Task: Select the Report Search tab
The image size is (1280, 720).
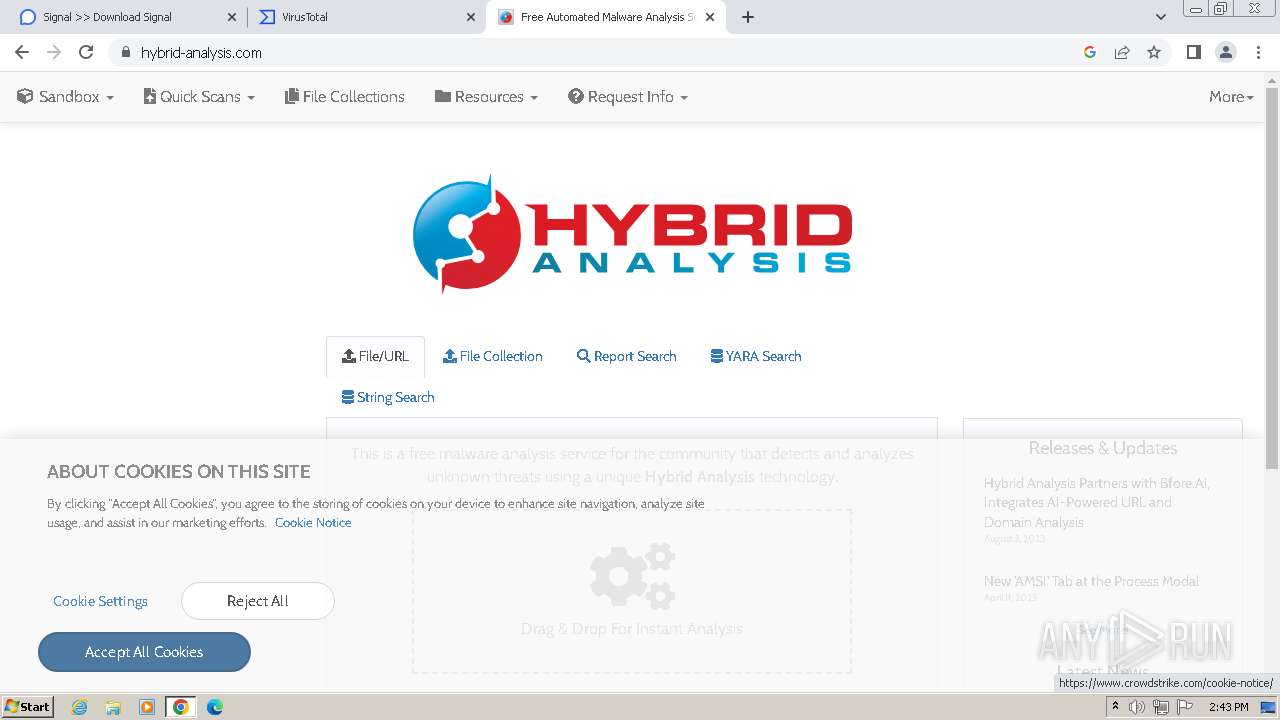Action: 627,356
